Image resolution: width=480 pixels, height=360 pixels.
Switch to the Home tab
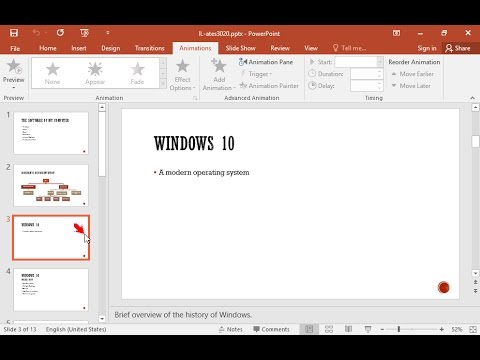[x=48, y=48]
